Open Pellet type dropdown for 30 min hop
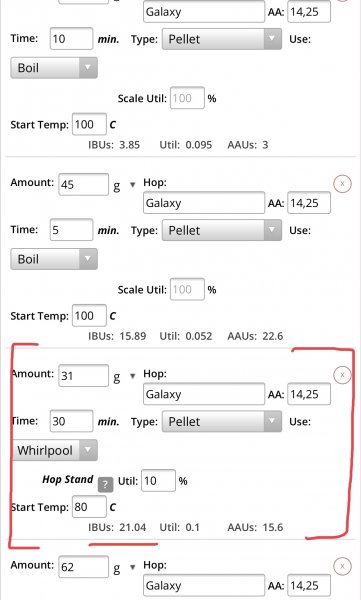Viewport: 361px width, 600px height. point(222,421)
